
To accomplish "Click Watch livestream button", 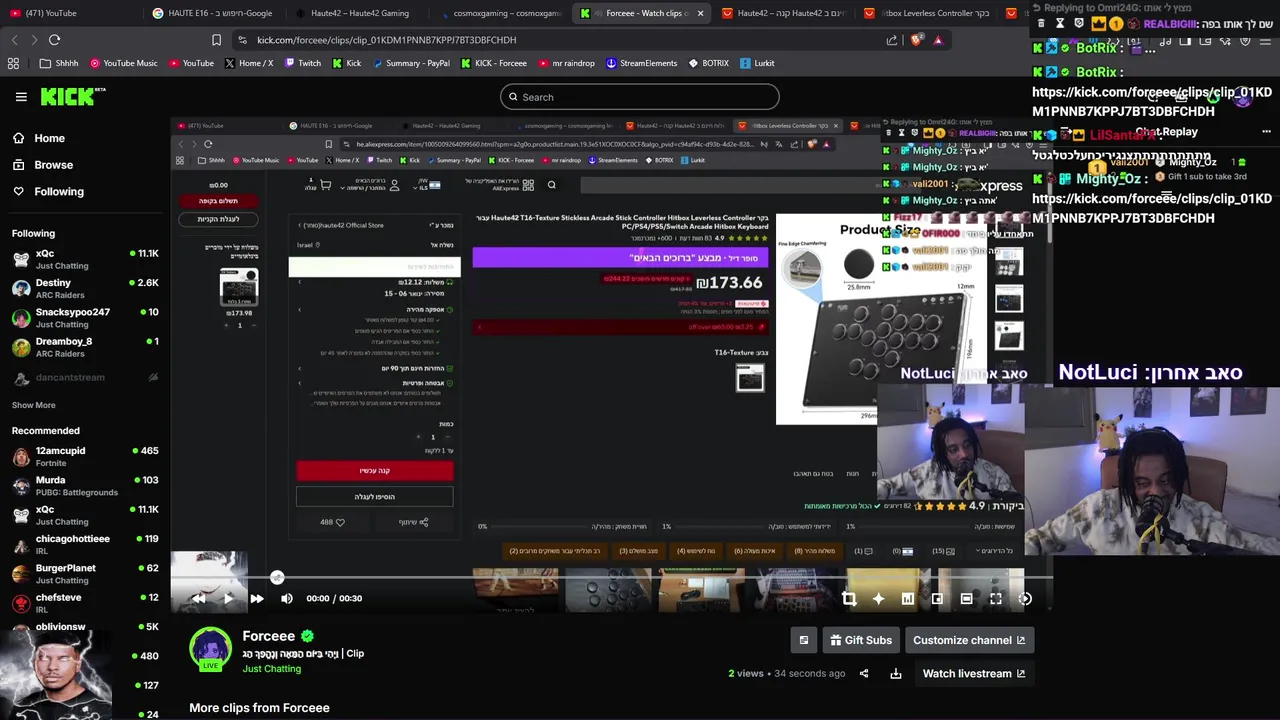I will [973, 673].
